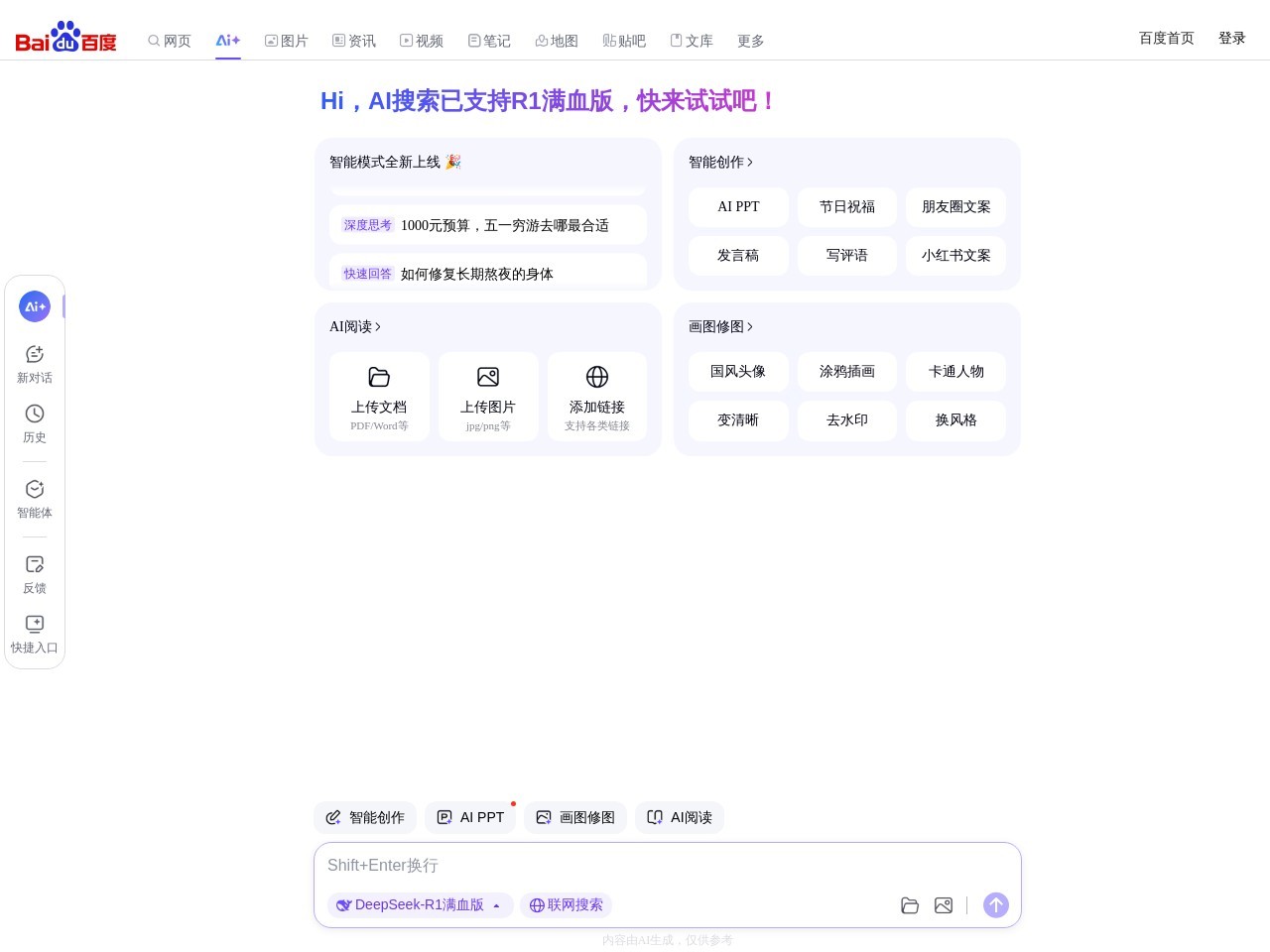The width and height of the screenshot is (1270, 952).
Task: Switch to the 视频 tab
Action: click(422, 41)
